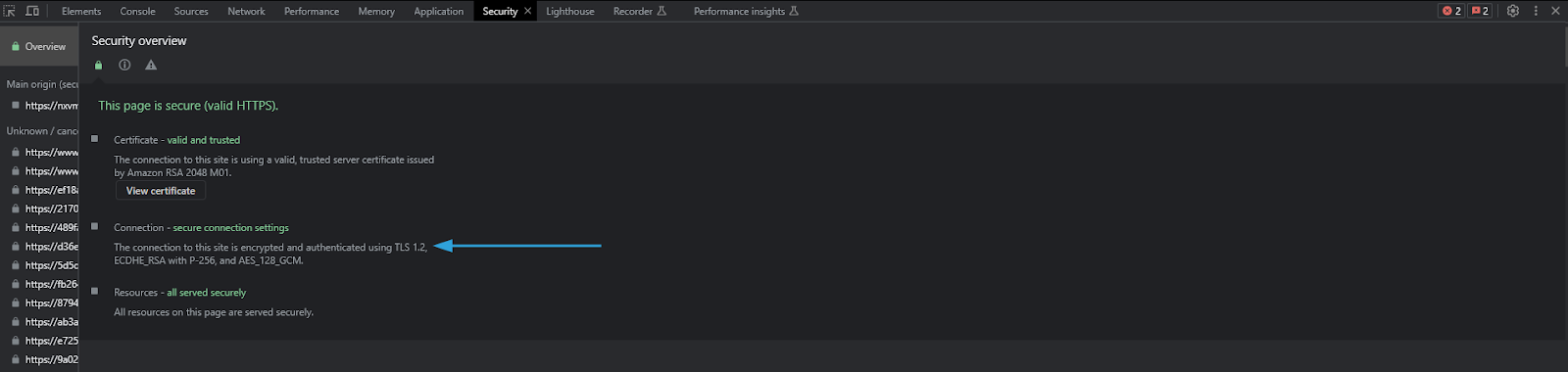
Task: Open the Network tab
Action: tap(246, 11)
